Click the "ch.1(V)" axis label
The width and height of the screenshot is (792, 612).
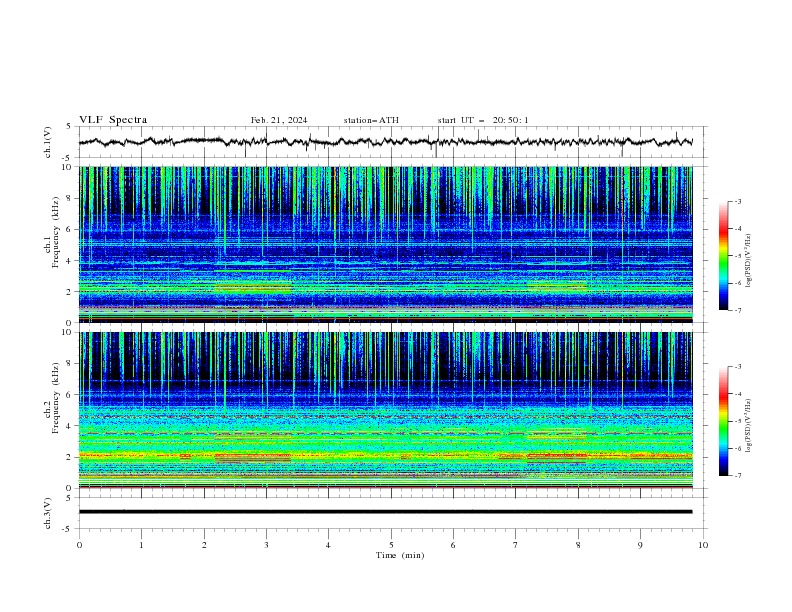pyautogui.click(x=48, y=142)
